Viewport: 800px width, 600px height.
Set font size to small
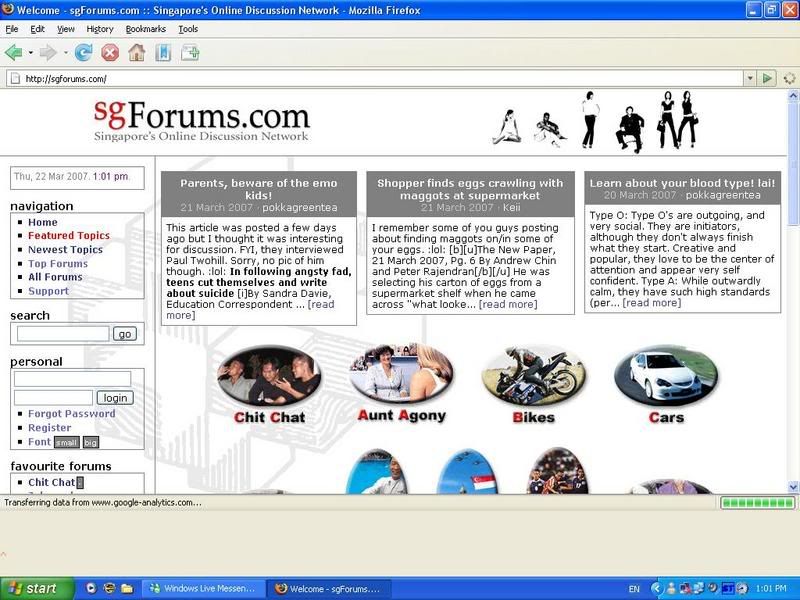click(x=66, y=442)
